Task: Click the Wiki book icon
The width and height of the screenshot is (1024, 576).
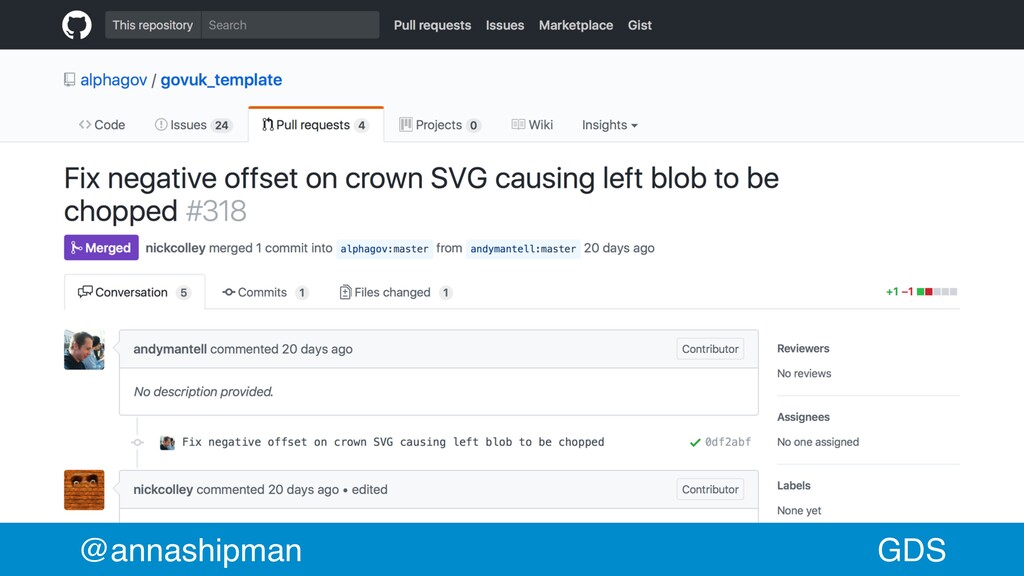Action: pos(518,124)
